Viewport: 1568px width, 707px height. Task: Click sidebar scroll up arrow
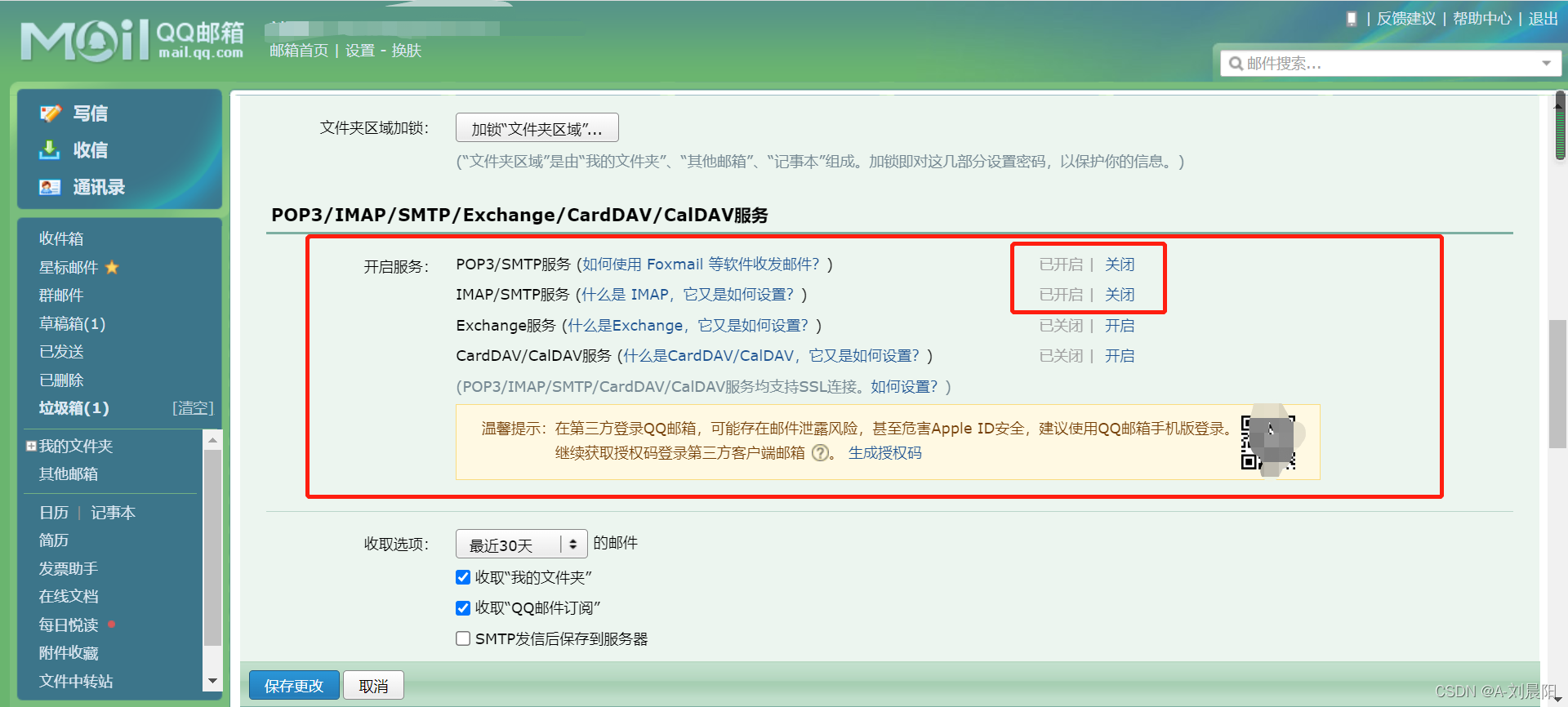pos(212,440)
